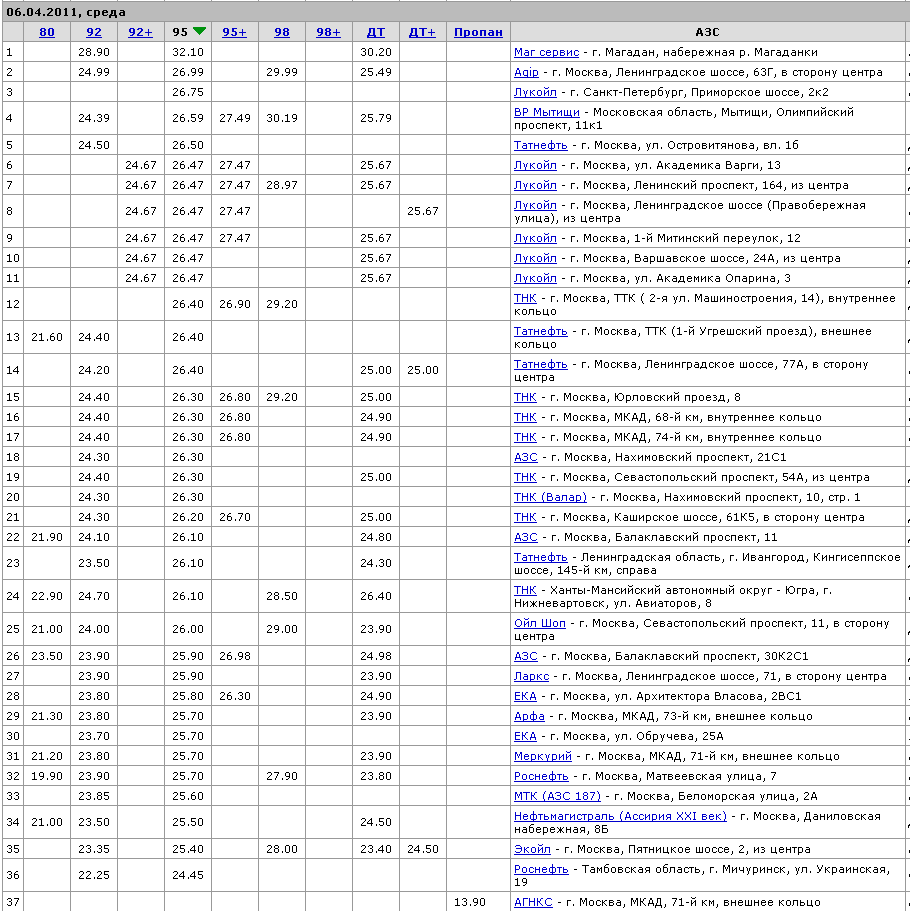Open Лукойл Варшавское шоссе 24А link
The image size is (910, 911).
coord(535,258)
